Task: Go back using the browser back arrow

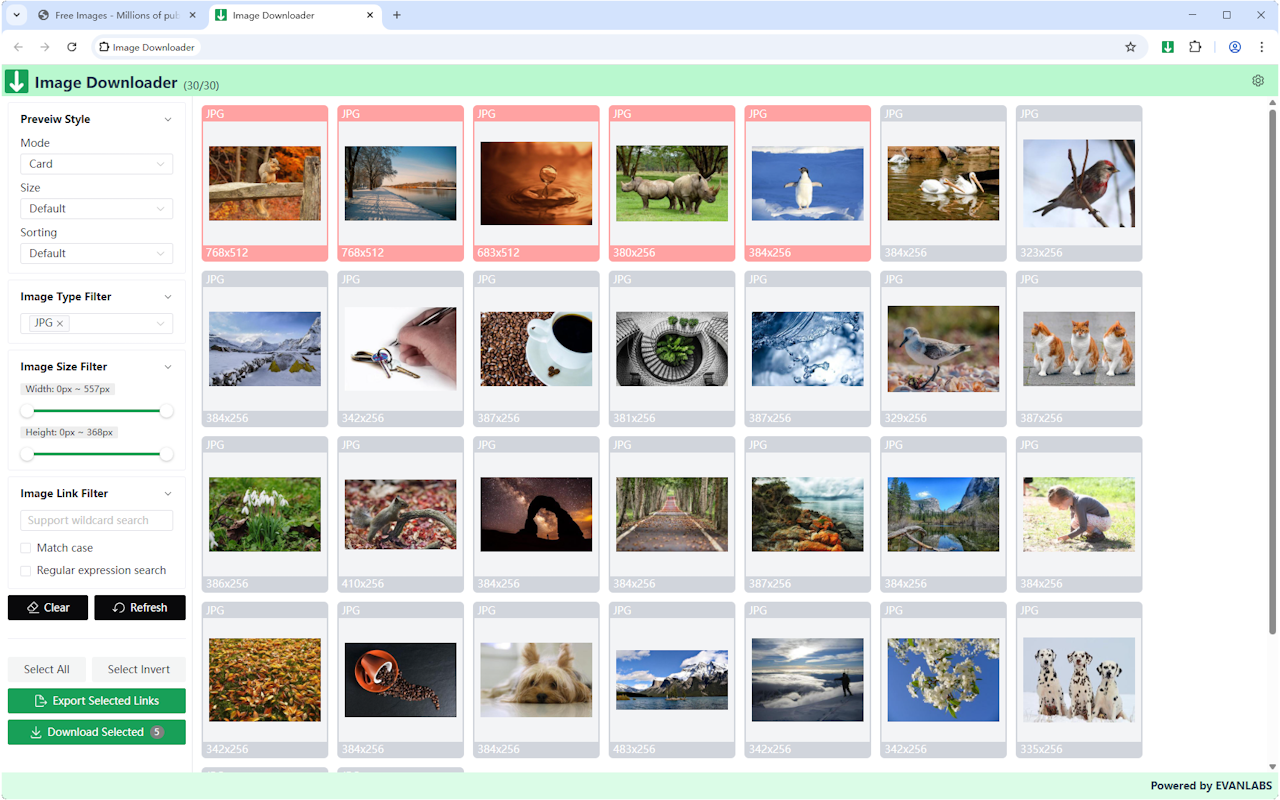Action: coord(18,47)
